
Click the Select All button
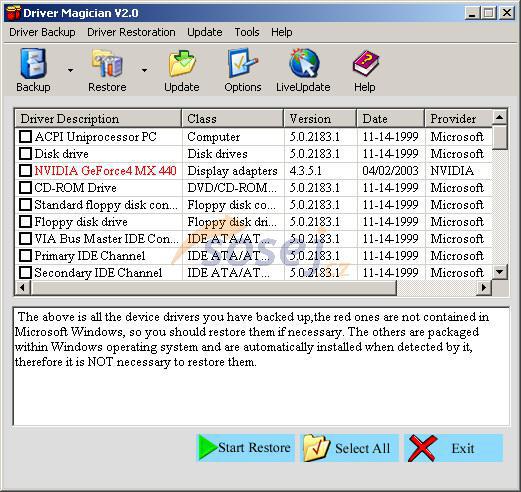click(x=349, y=448)
